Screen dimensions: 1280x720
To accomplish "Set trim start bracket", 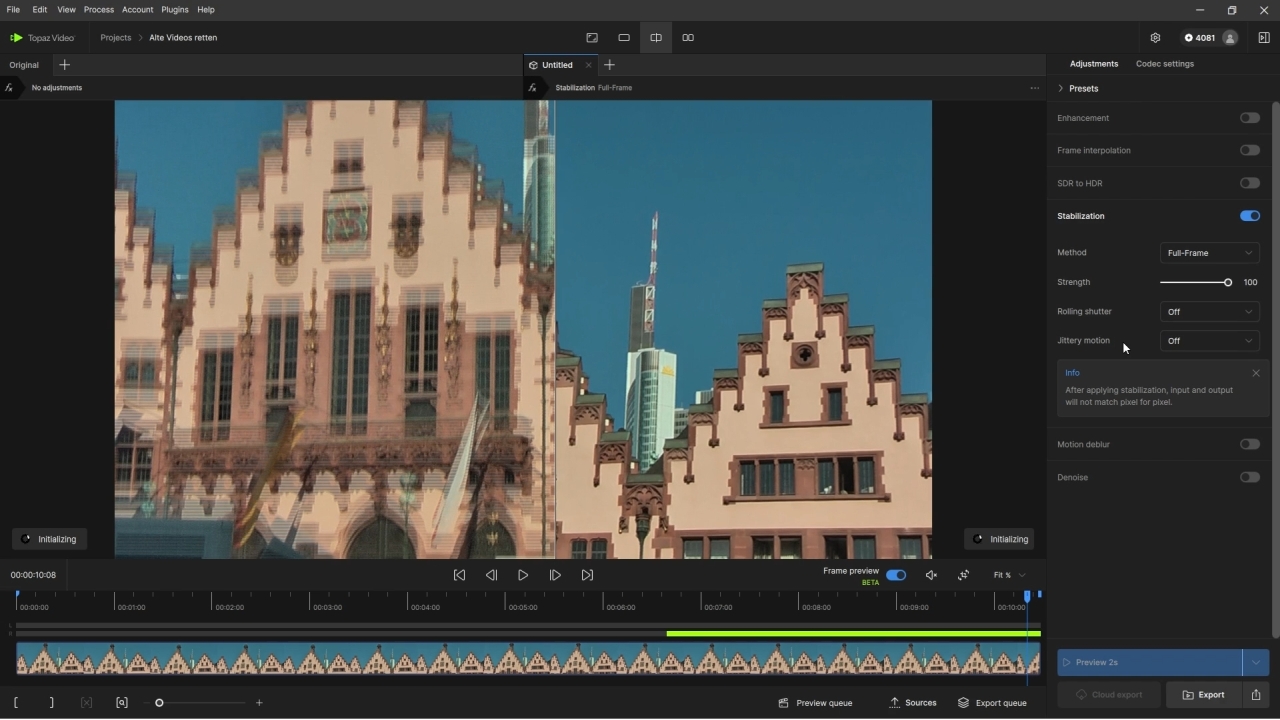I will pyautogui.click(x=16, y=703).
